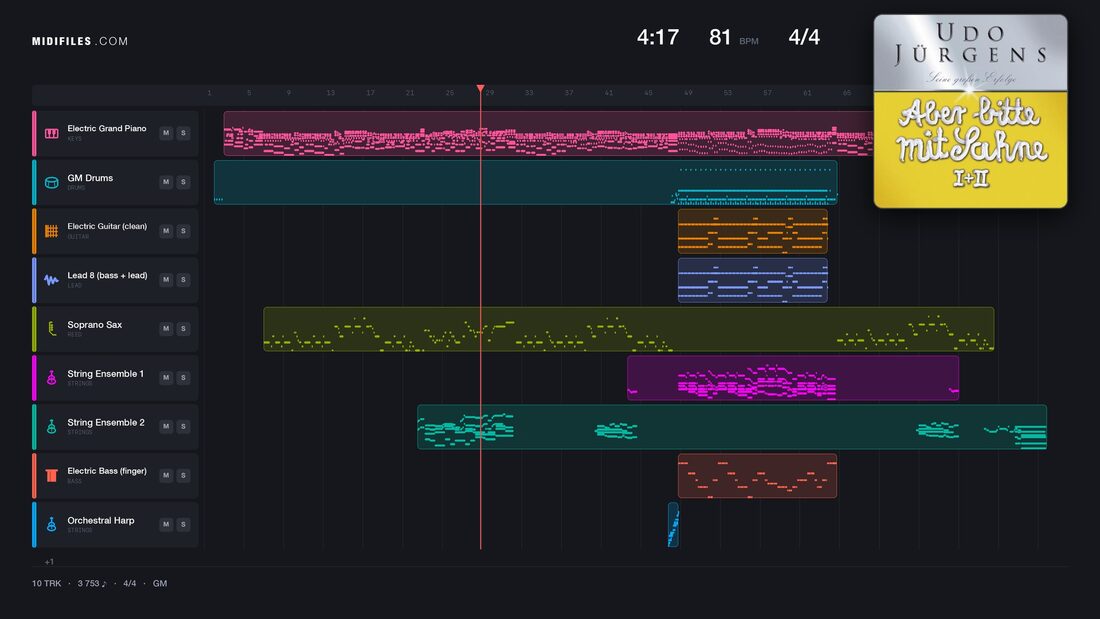Mute the Electric Guitar (clean) track
Image resolution: width=1100 pixels, height=619 pixels.
tap(166, 231)
